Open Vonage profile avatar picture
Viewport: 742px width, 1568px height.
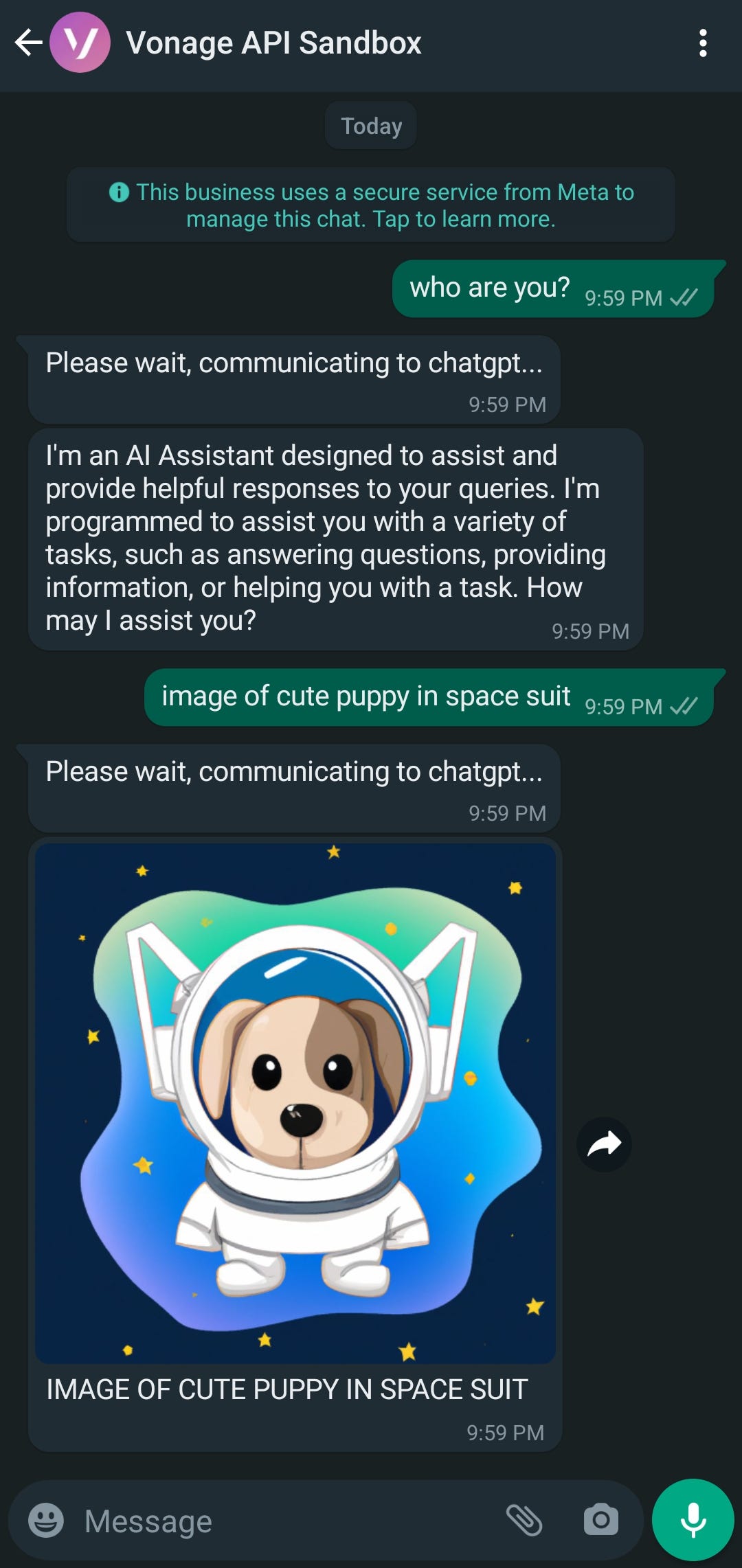[80, 43]
